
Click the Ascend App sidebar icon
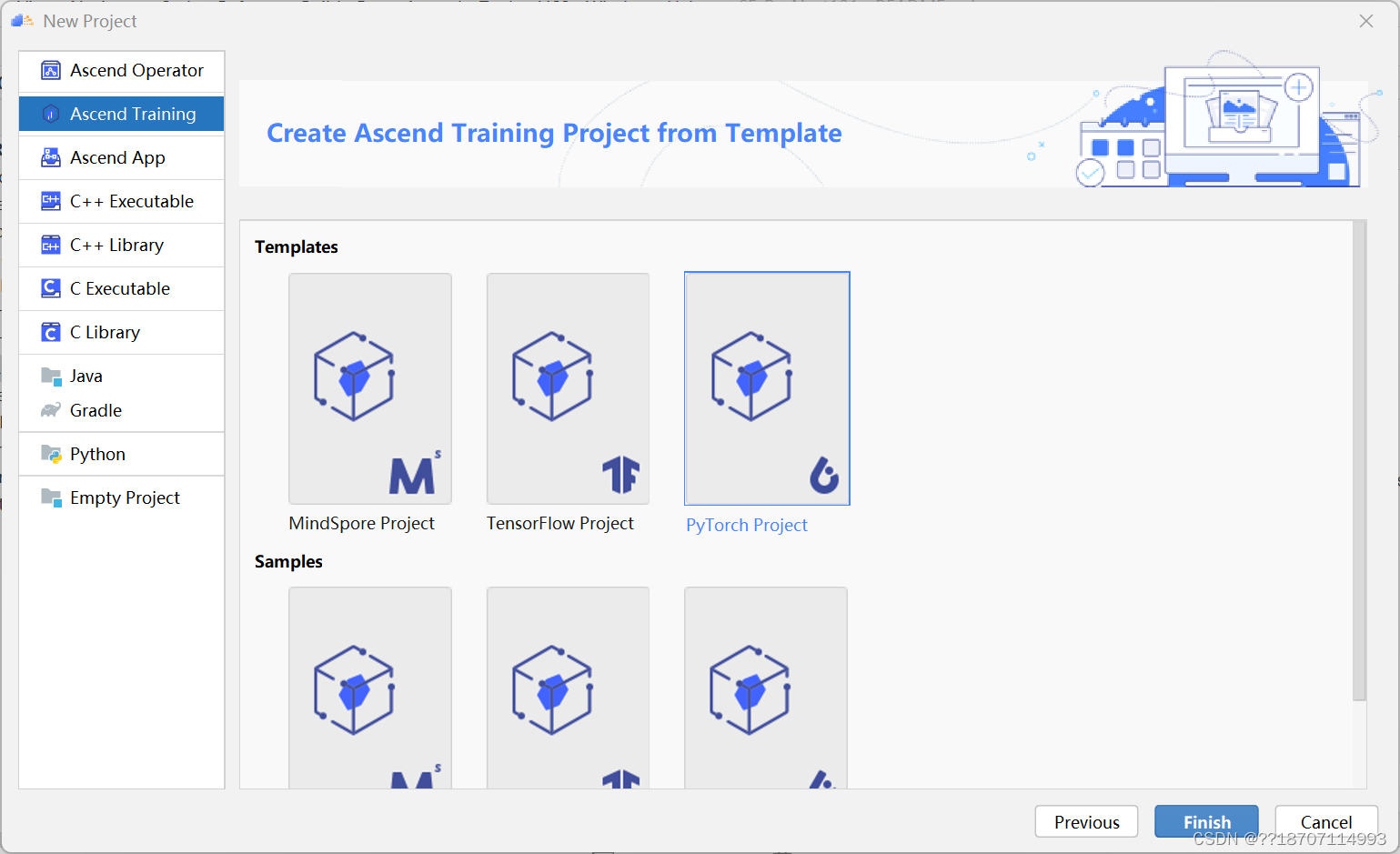coord(51,157)
